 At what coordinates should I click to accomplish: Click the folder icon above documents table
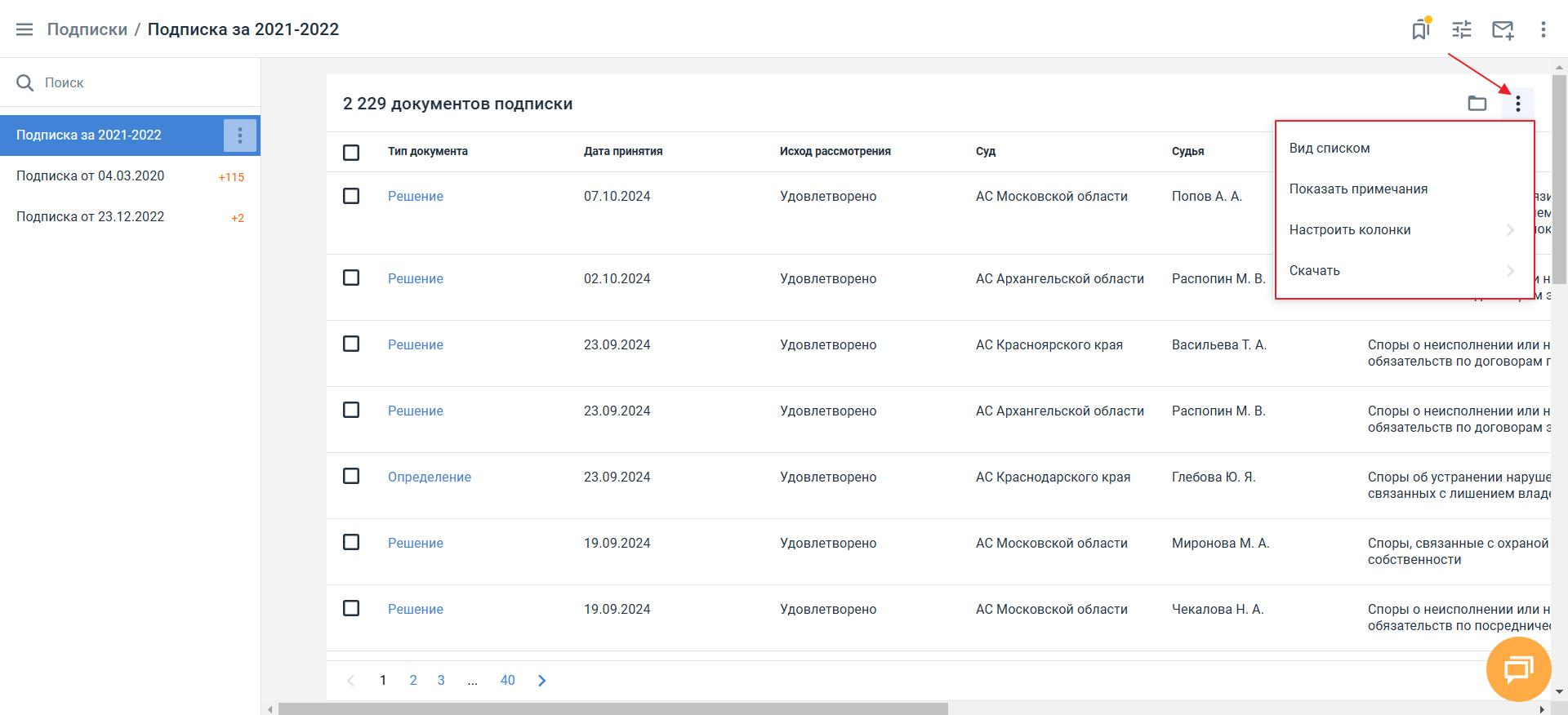1477,104
